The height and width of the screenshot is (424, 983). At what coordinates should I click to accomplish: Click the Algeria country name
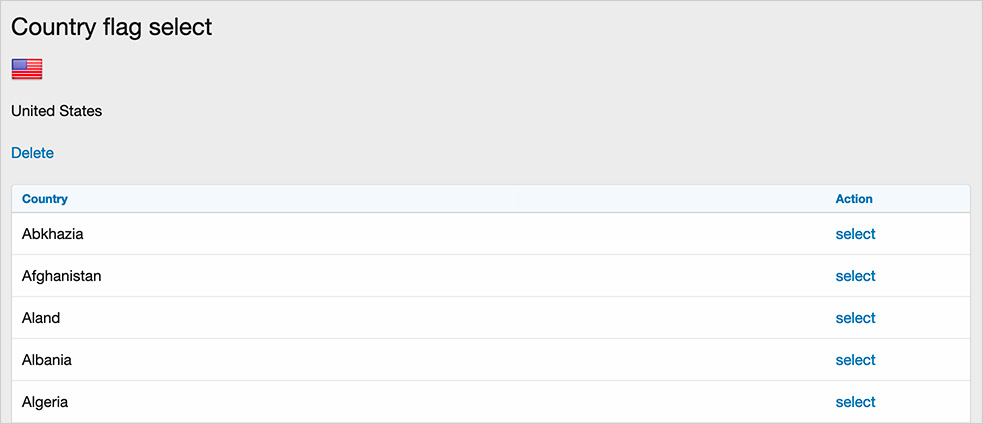45,402
